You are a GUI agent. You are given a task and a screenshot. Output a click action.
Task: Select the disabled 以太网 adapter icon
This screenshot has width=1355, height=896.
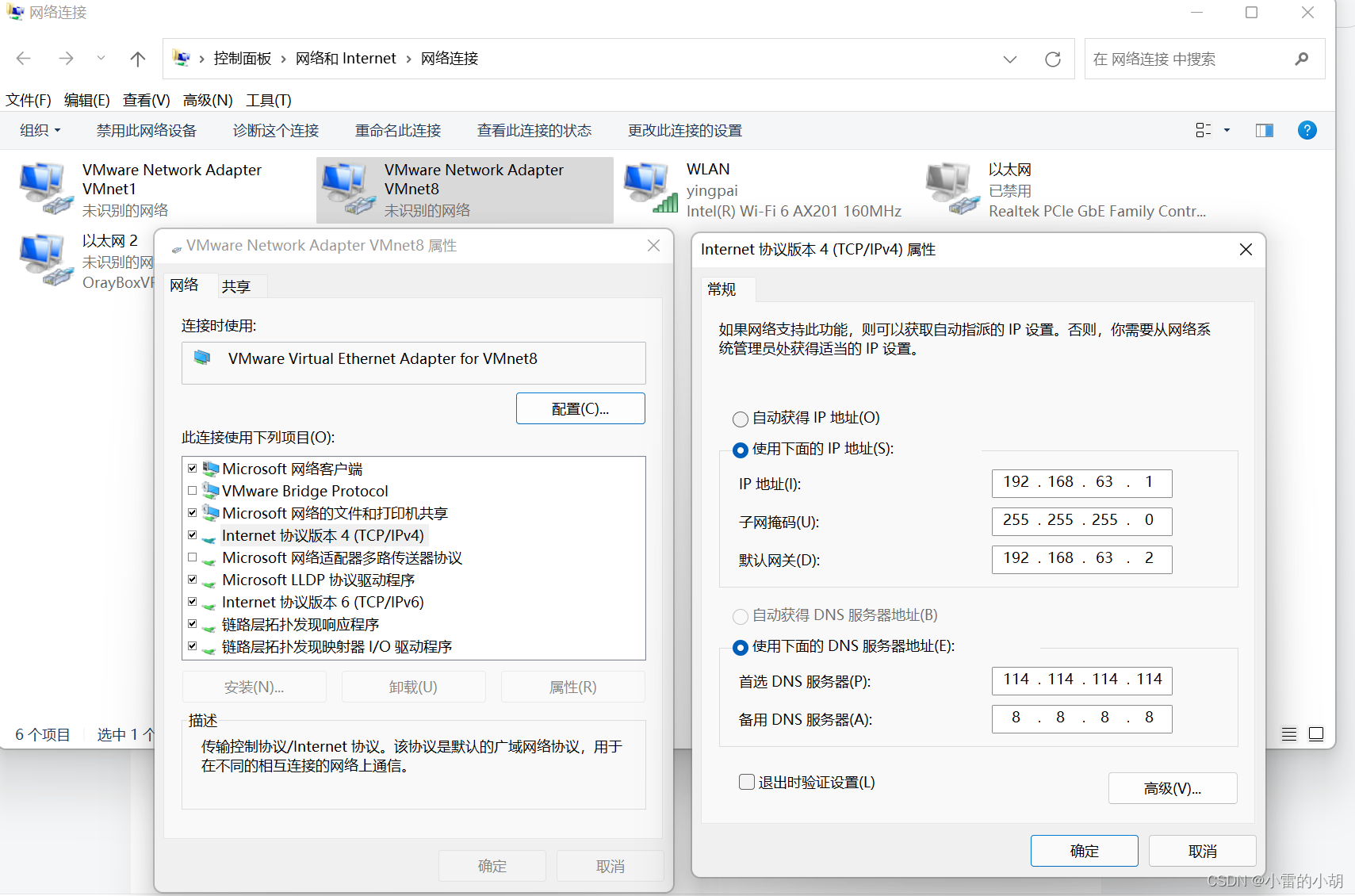[x=953, y=189]
